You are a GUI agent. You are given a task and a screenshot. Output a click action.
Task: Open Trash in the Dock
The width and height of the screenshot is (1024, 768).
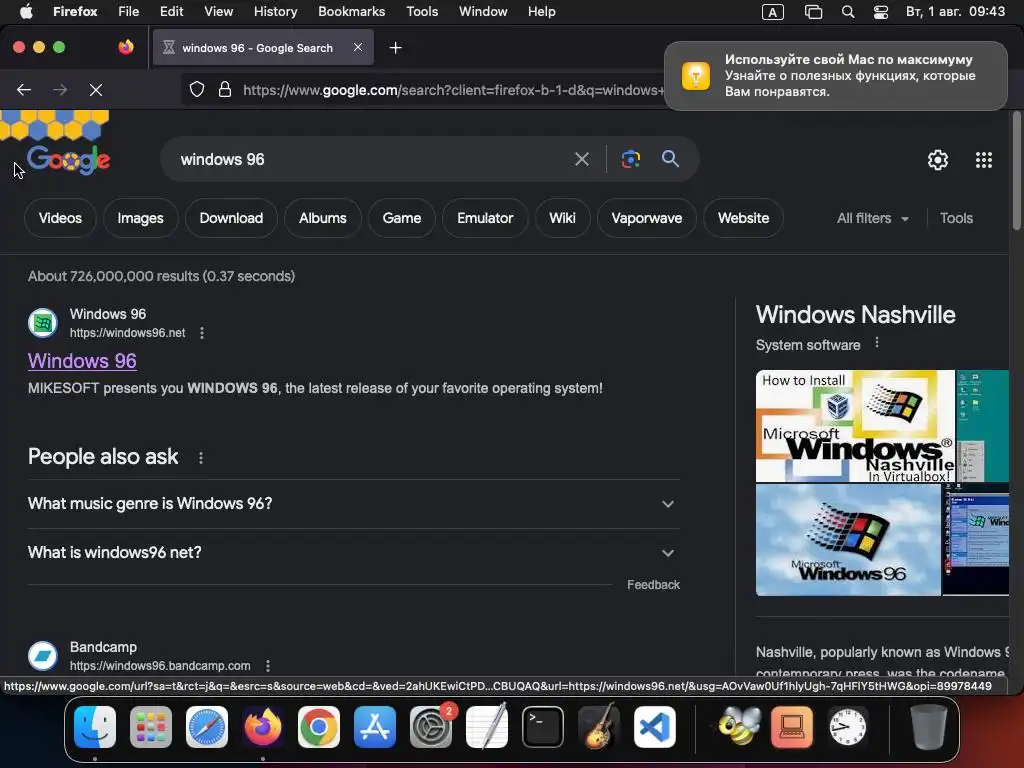929,727
